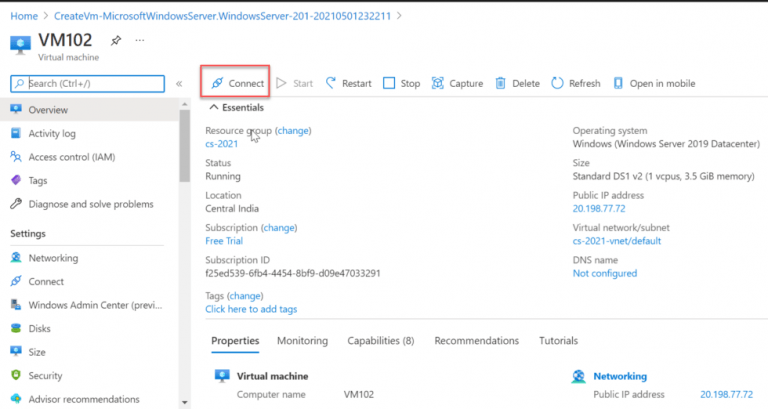Collapse the sidebar using the double chevron

pyautogui.click(x=179, y=84)
